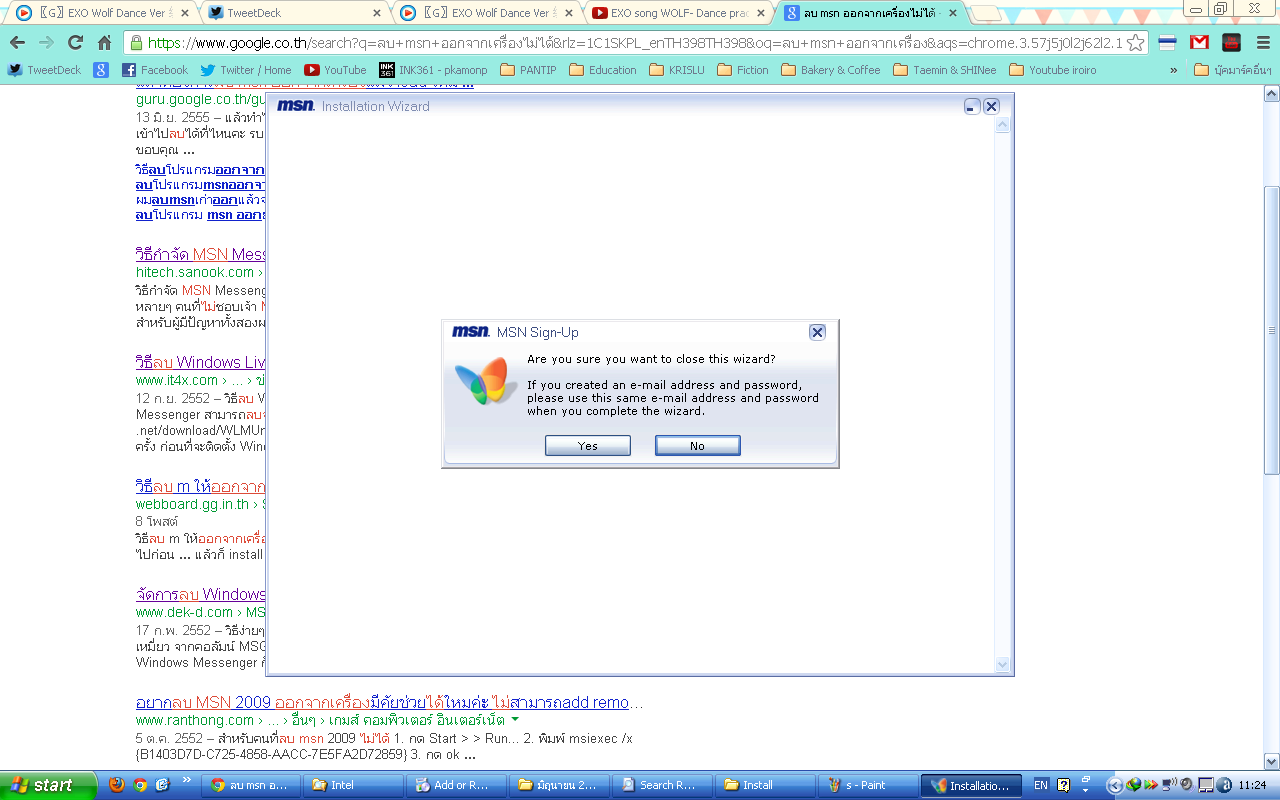Open the Google icon bookmark
The image size is (1280, 800).
pos(101,70)
